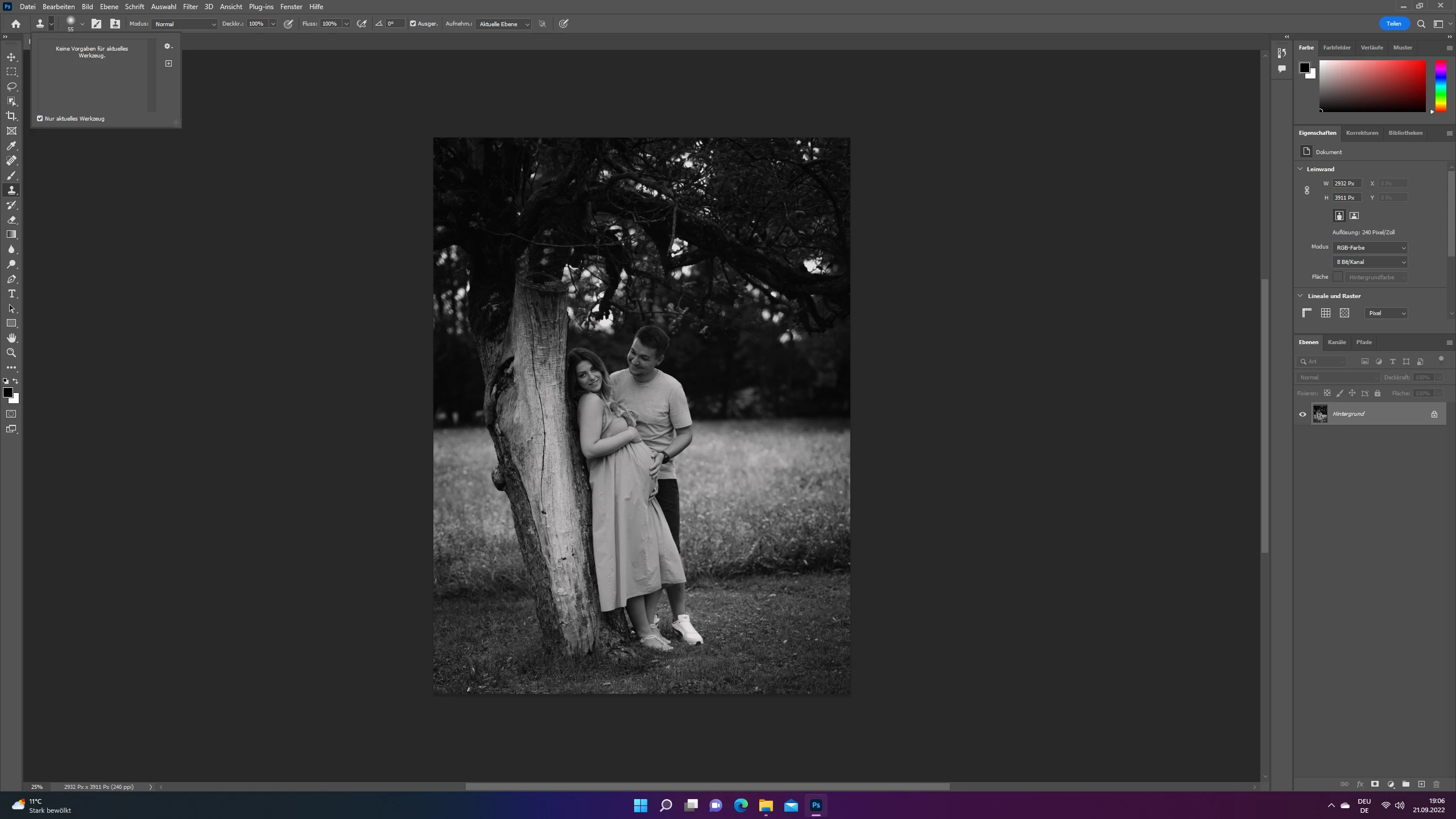Click the foreground color swatch in toolbar
The width and height of the screenshot is (1456, 819).
point(8,392)
